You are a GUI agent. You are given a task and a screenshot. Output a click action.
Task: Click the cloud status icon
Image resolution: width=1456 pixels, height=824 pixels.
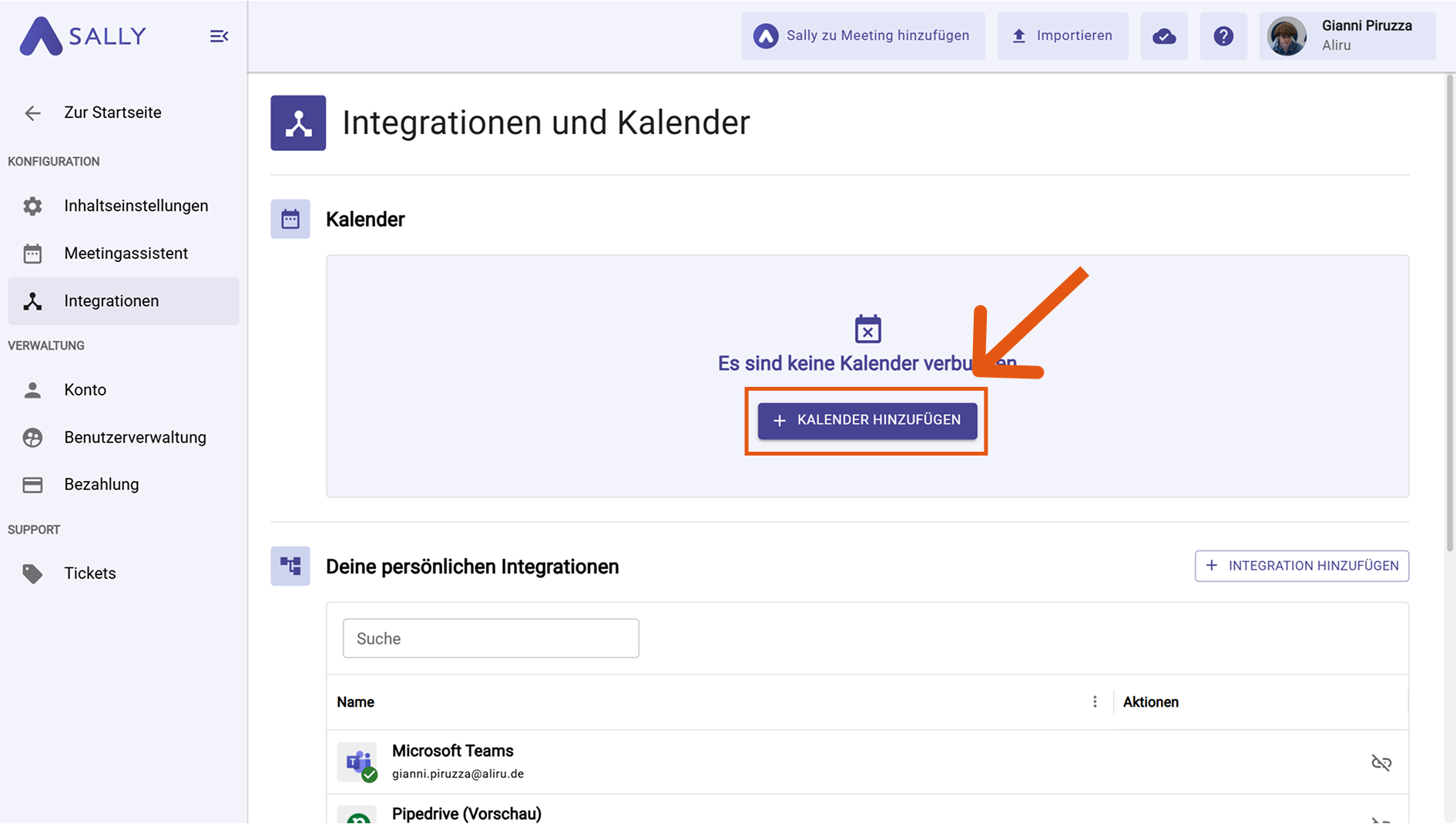click(x=1163, y=36)
